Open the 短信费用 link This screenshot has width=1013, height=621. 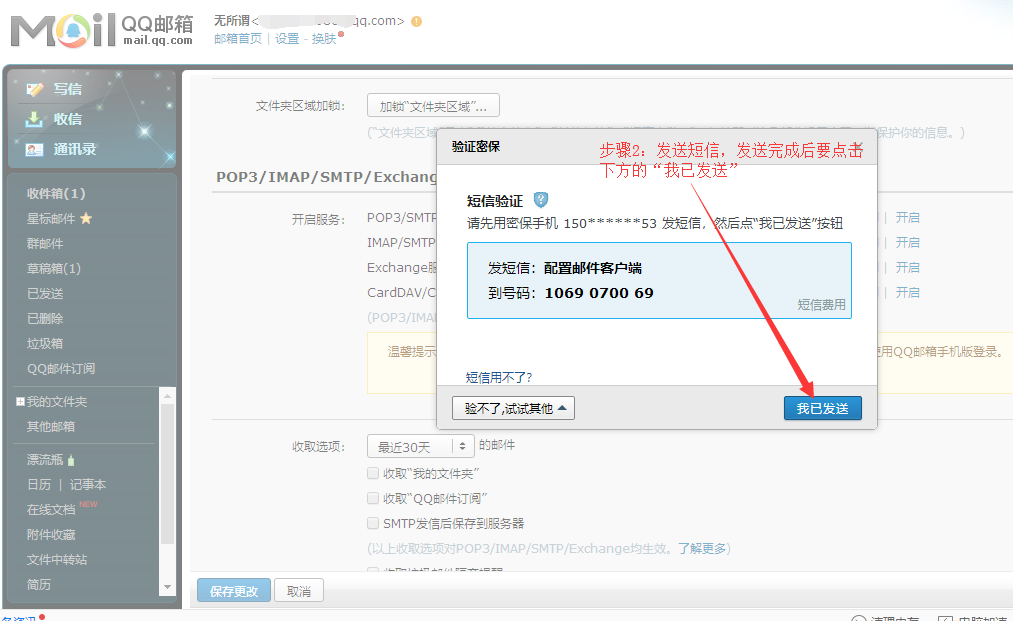click(x=821, y=304)
